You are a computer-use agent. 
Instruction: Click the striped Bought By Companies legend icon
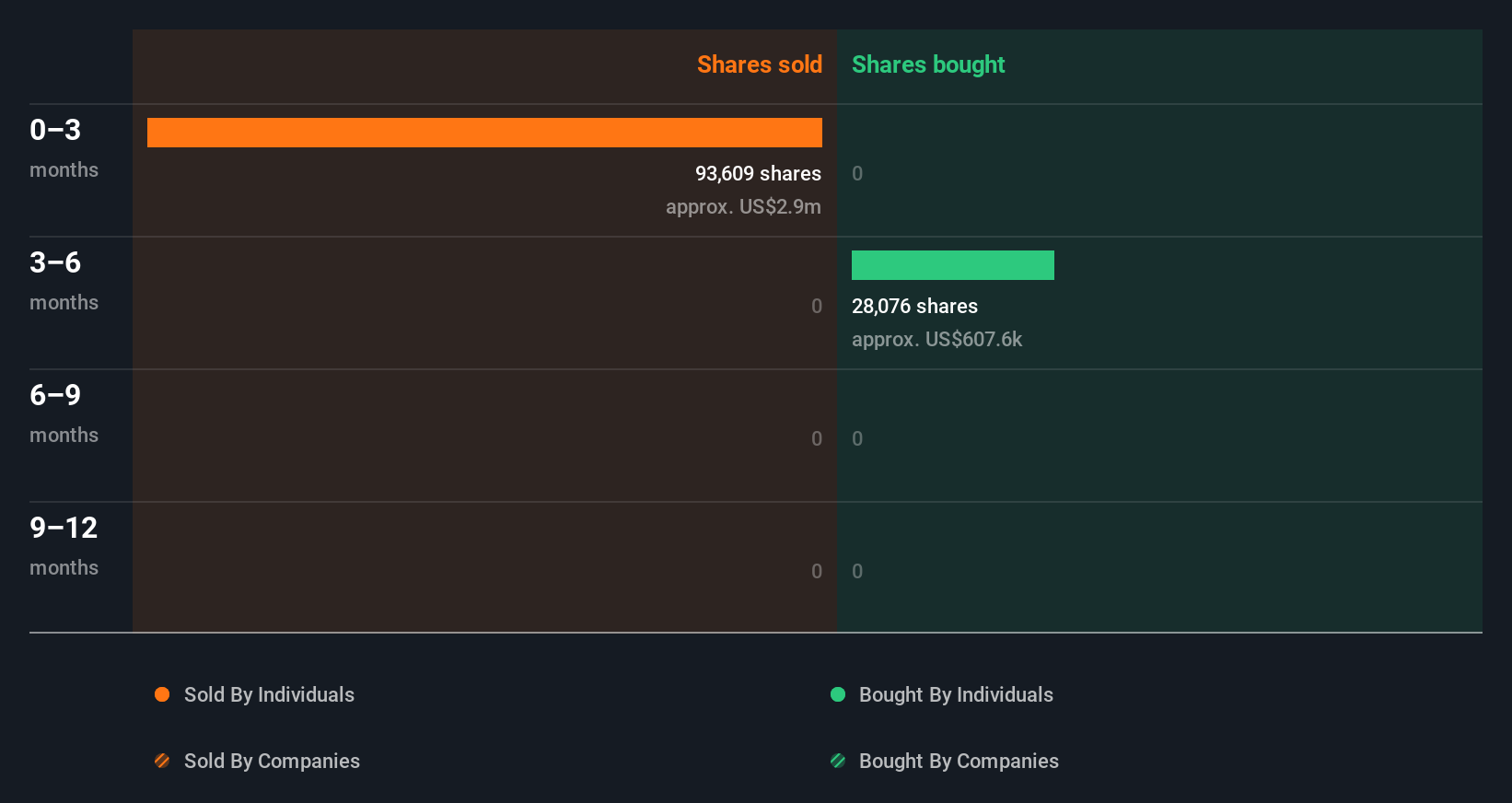coord(838,761)
